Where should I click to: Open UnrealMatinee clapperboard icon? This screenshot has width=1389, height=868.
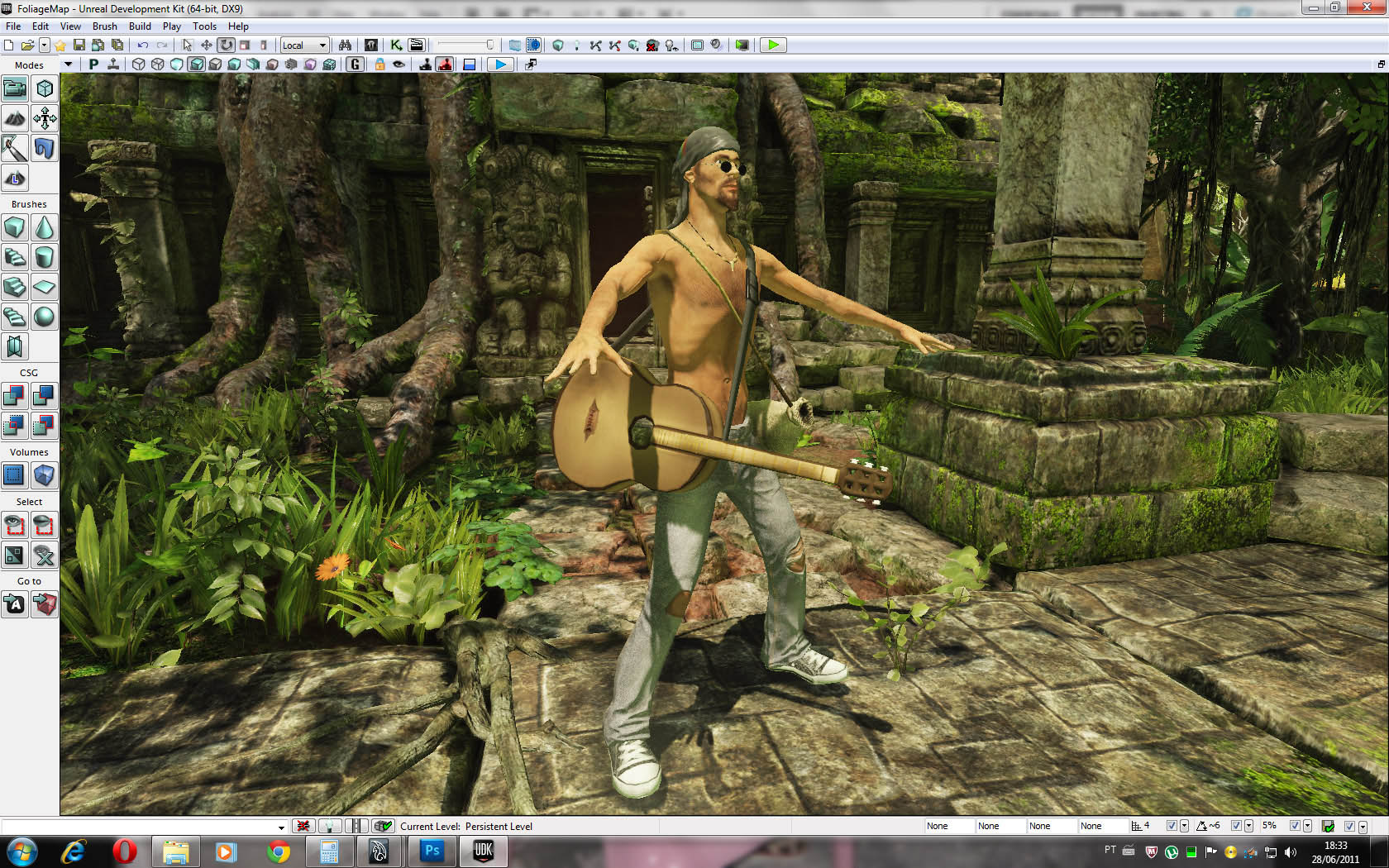click(x=416, y=45)
